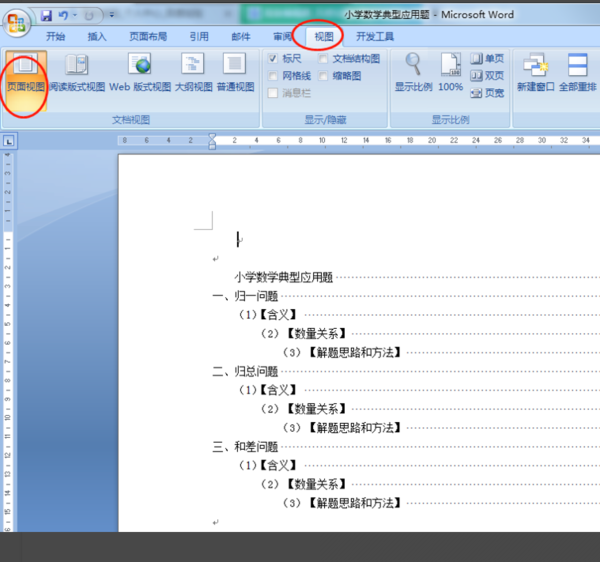The width and height of the screenshot is (600, 562).
Task: Click （1）【含义】 under 和差问题
Action: click(267, 466)
